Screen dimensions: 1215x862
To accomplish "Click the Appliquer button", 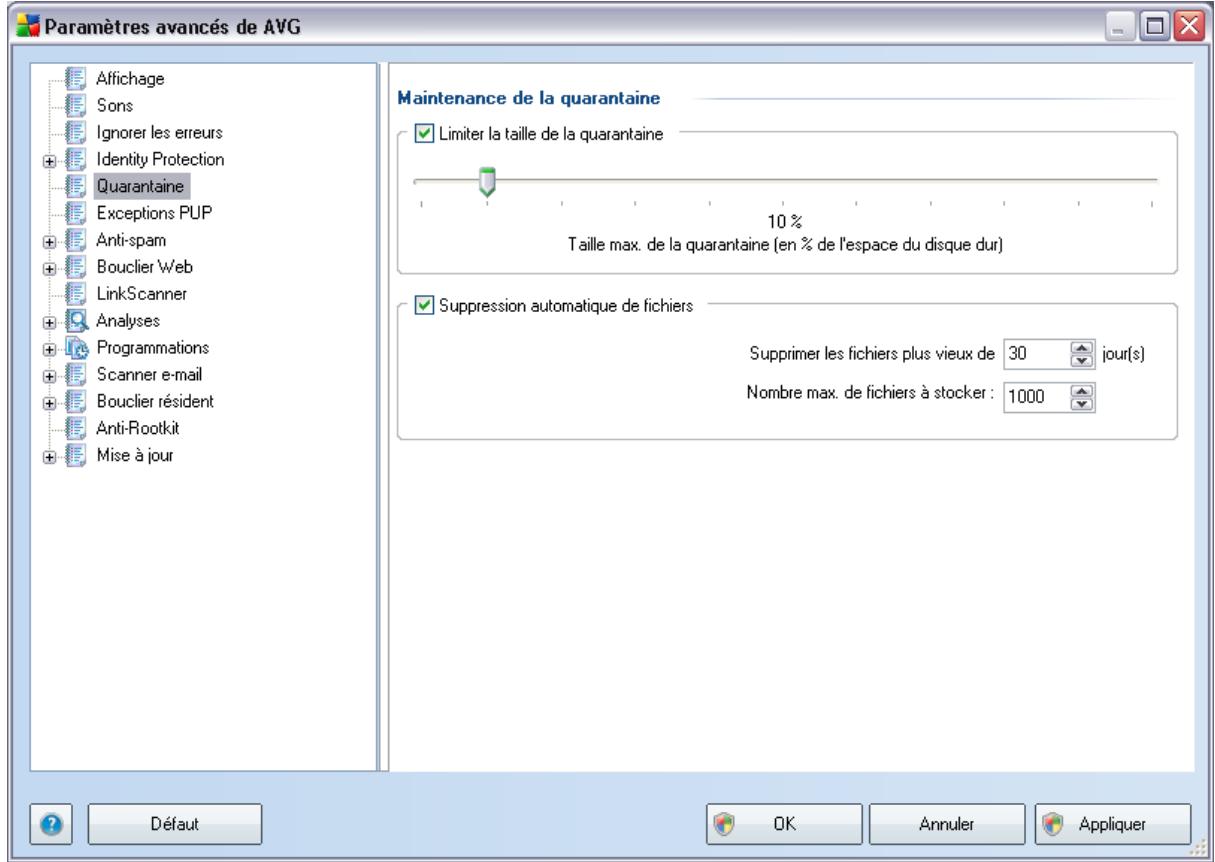I will click(1113, 825).
